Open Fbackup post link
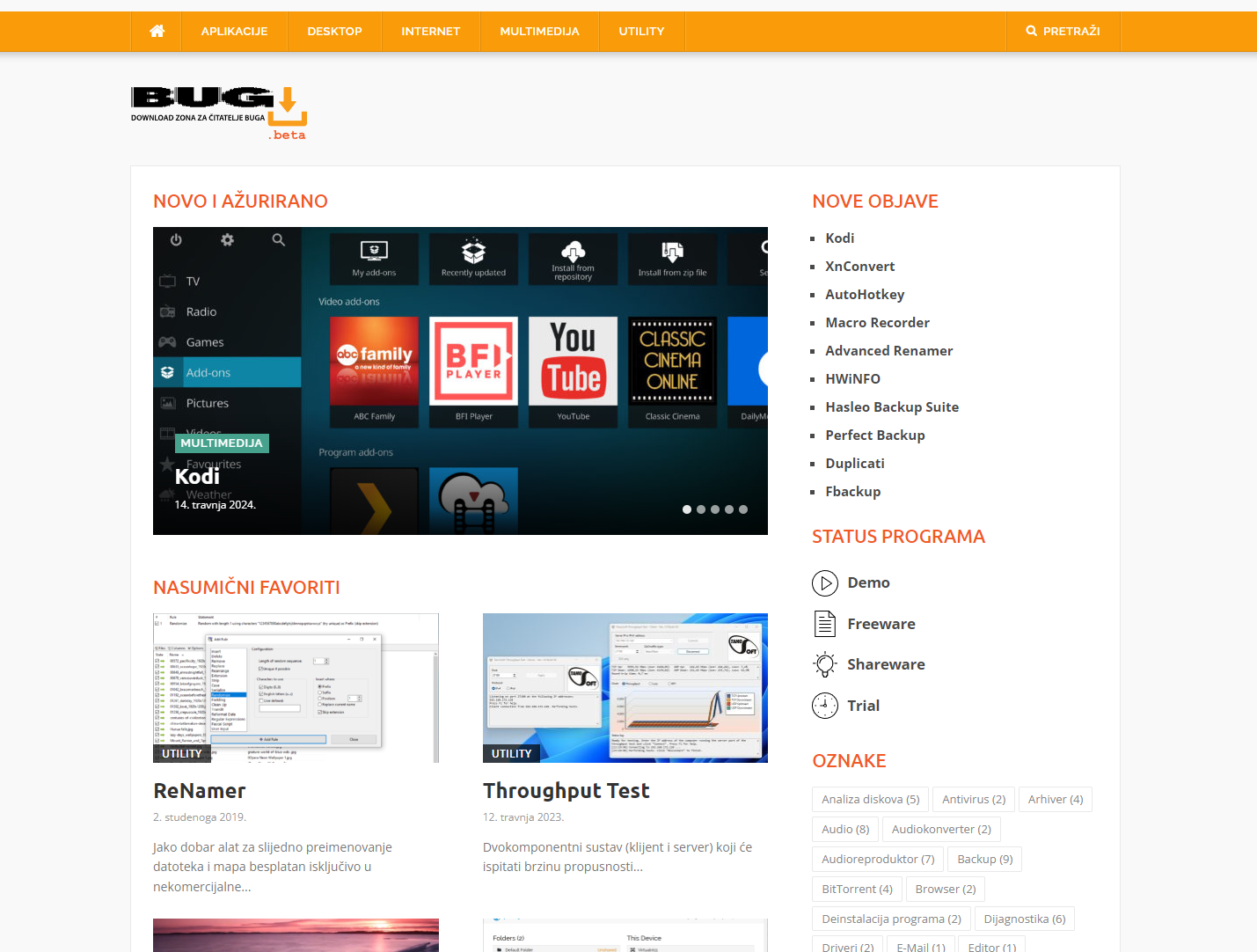Screen dimensions: 1257x952 (852, 491)
